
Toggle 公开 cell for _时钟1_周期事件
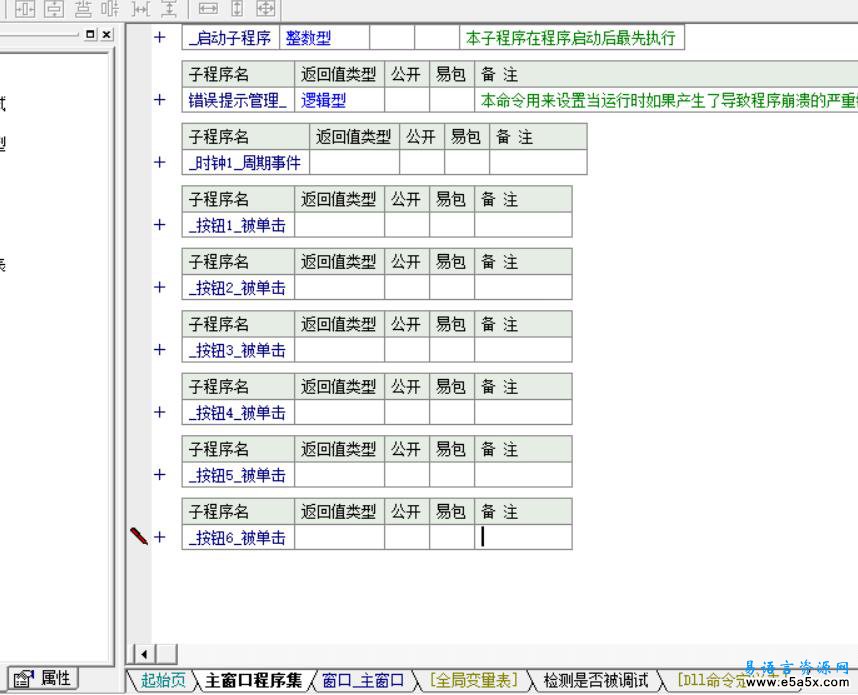421,162
